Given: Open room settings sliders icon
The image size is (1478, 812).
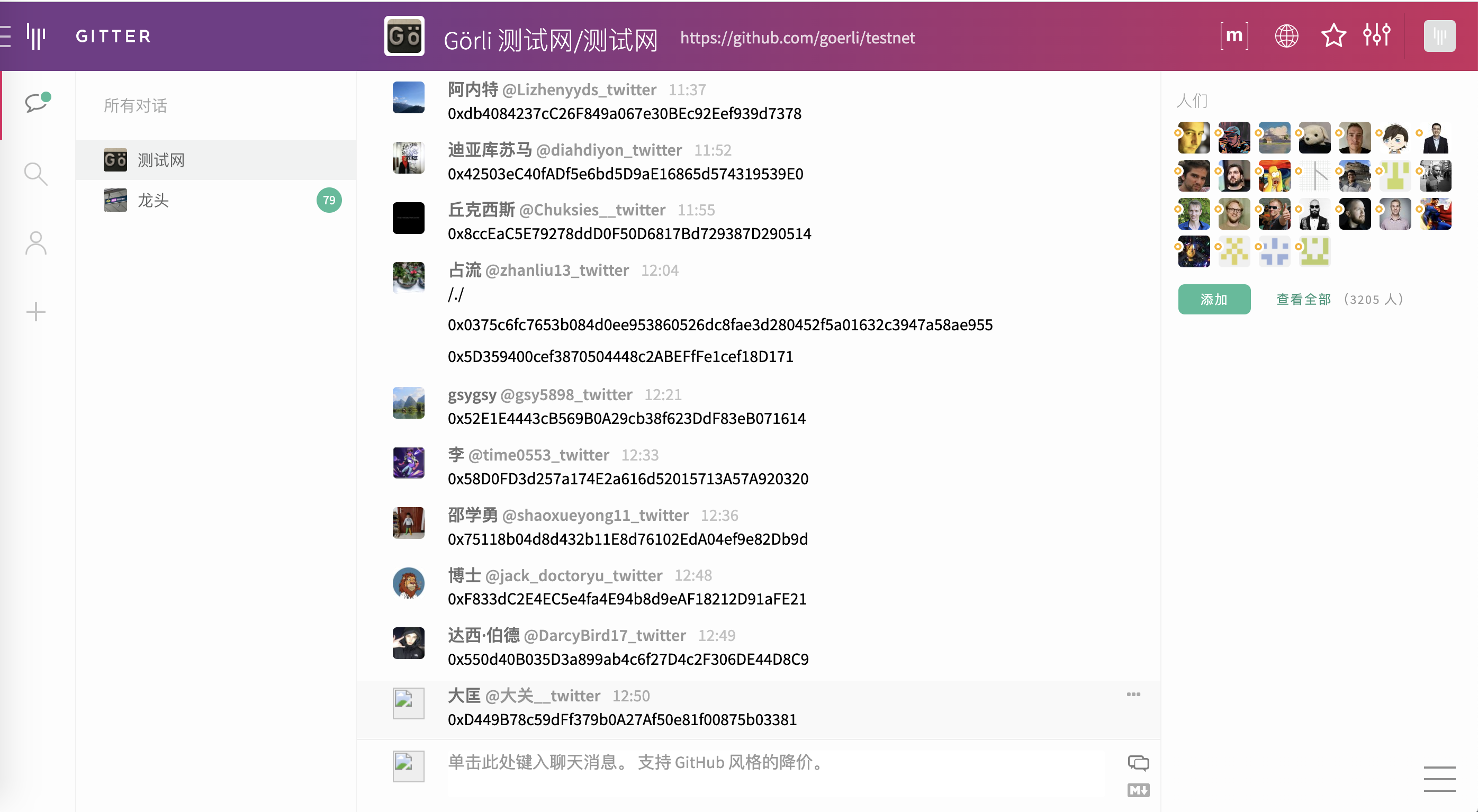Looking at the screenshot, I should 1376,36.
